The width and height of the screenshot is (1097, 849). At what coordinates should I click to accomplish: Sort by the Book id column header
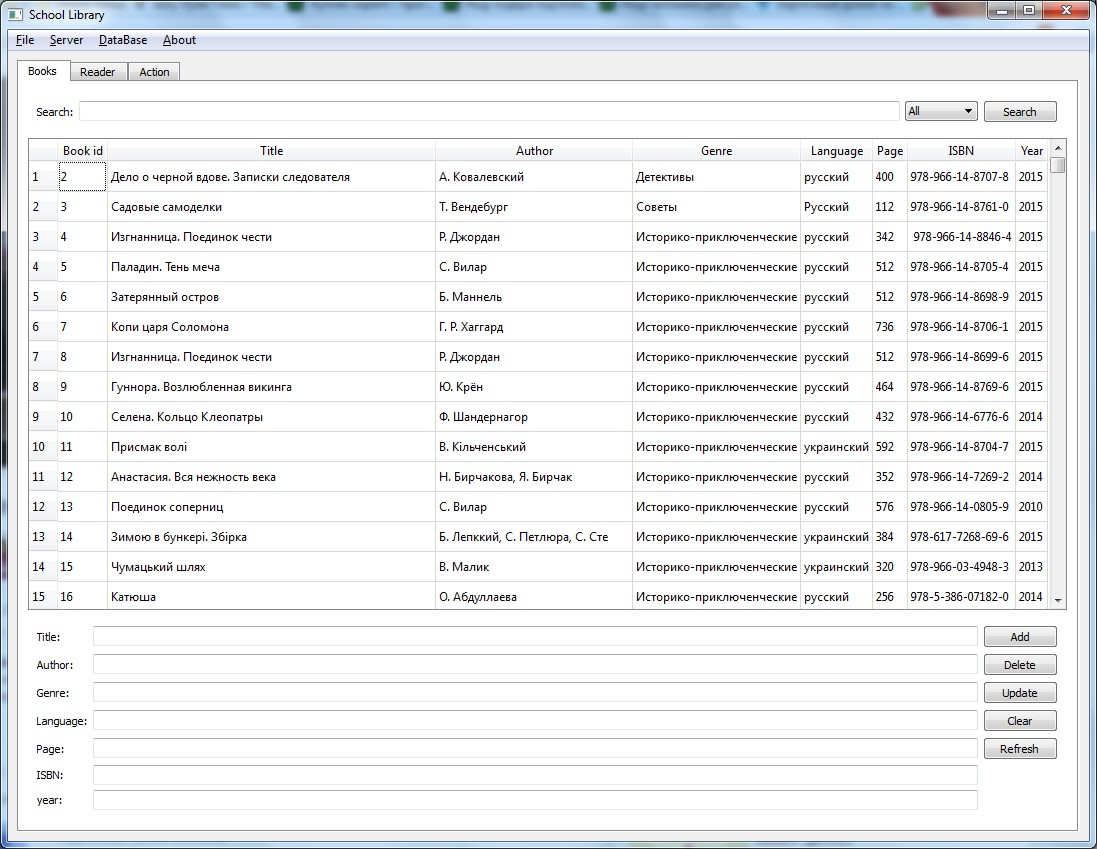coord(83,150)
